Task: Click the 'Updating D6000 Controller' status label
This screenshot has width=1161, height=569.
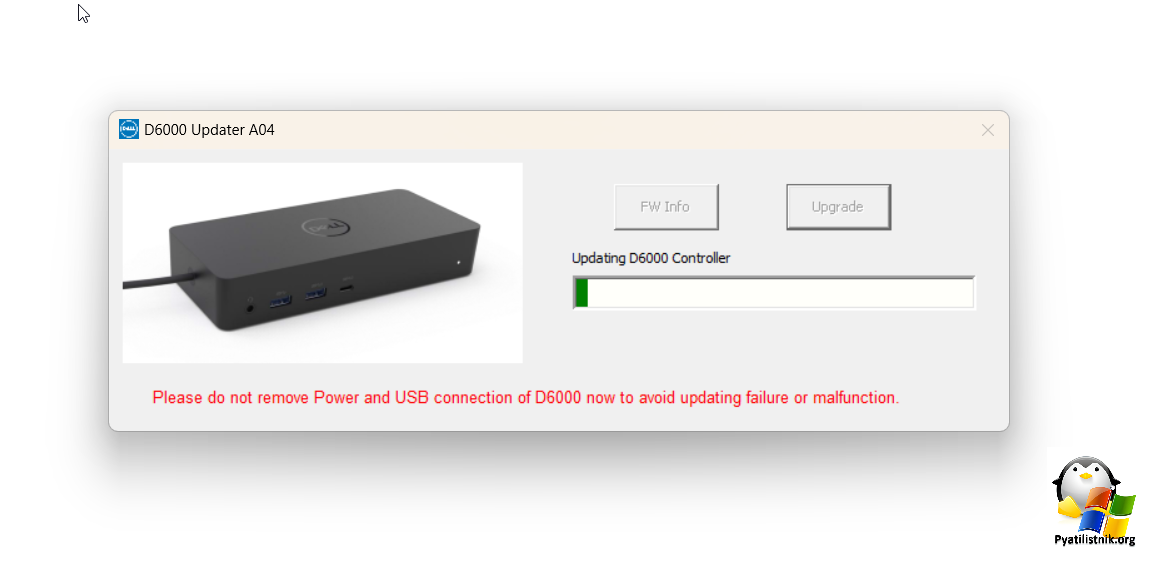Action: click(x=651, y=258)
